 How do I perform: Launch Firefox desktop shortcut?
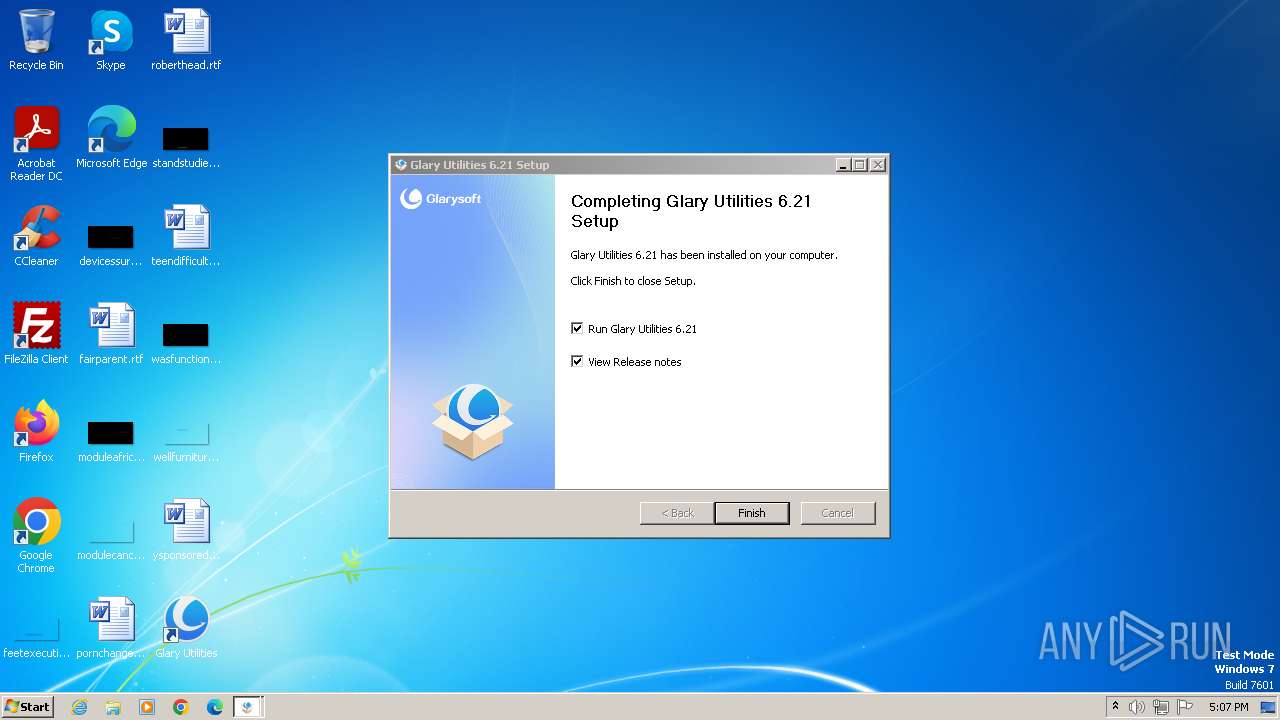tap(36, 432)
